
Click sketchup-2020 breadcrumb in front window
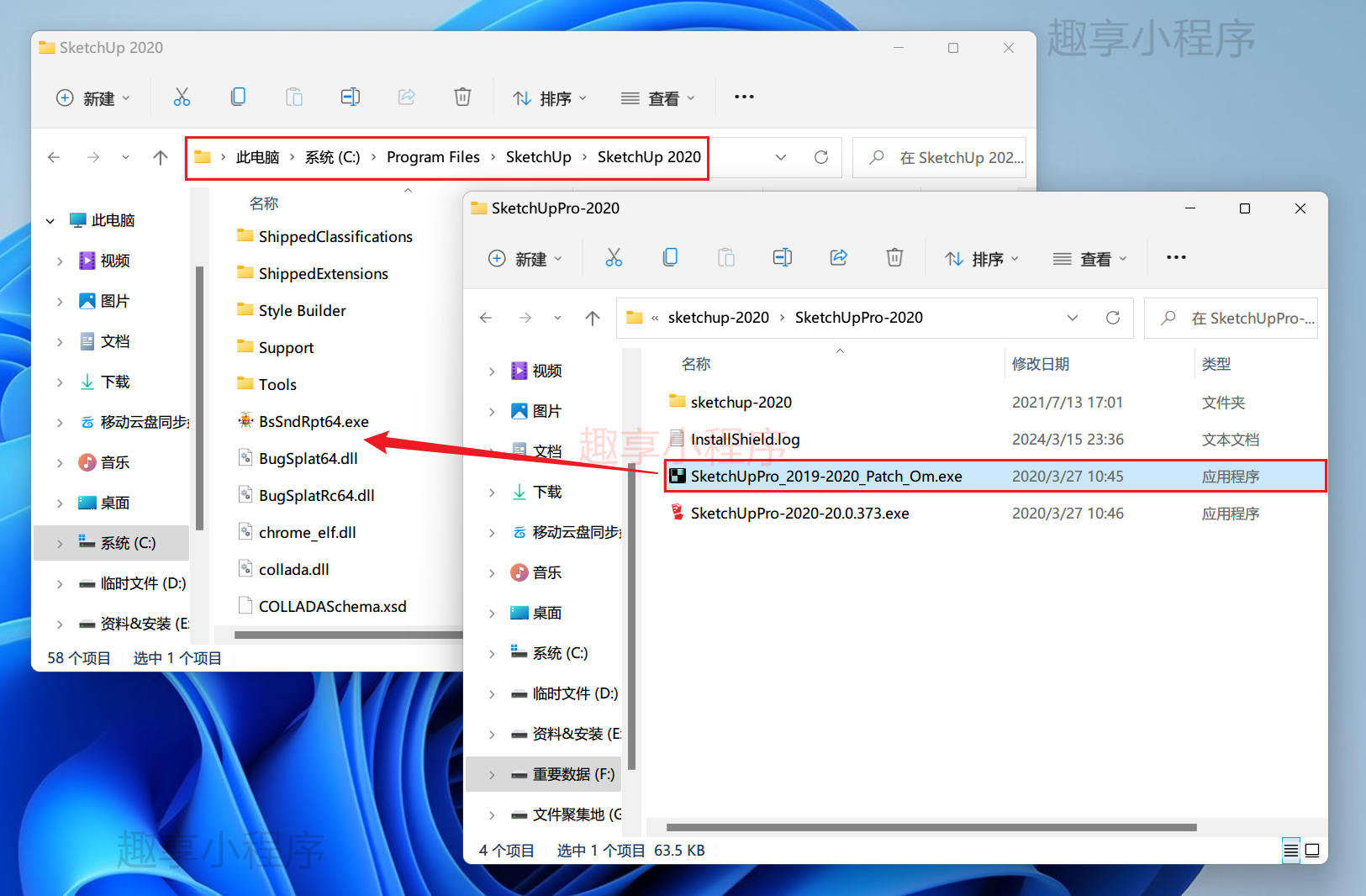[719, 318]
